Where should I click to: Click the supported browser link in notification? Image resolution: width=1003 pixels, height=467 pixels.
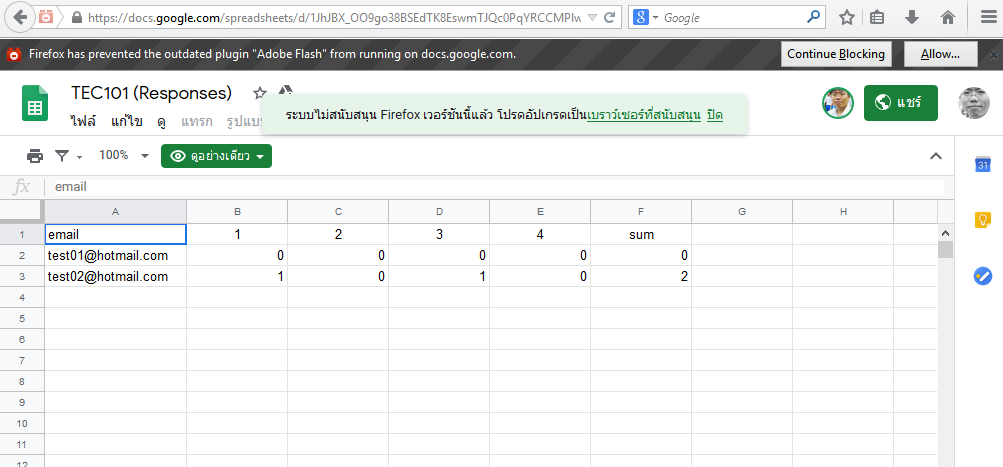643,116
